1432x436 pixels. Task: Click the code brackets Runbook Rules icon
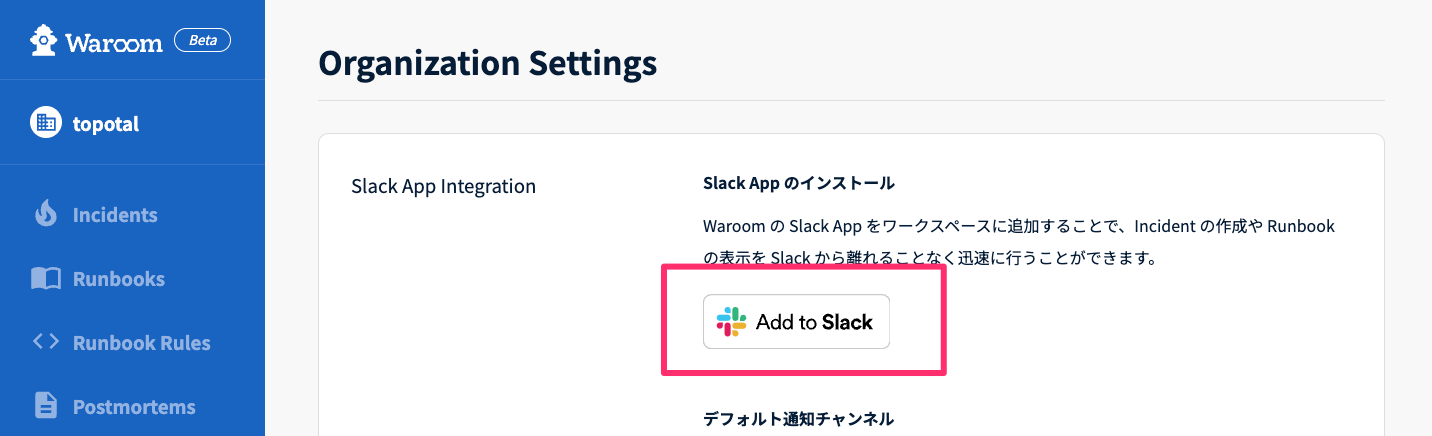(45, 342)
